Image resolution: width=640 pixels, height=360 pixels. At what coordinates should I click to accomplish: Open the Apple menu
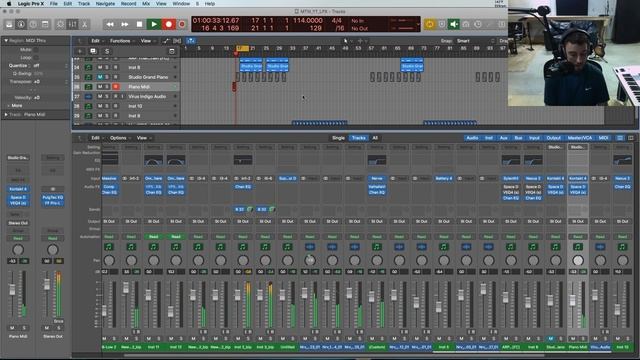point(9,4)
